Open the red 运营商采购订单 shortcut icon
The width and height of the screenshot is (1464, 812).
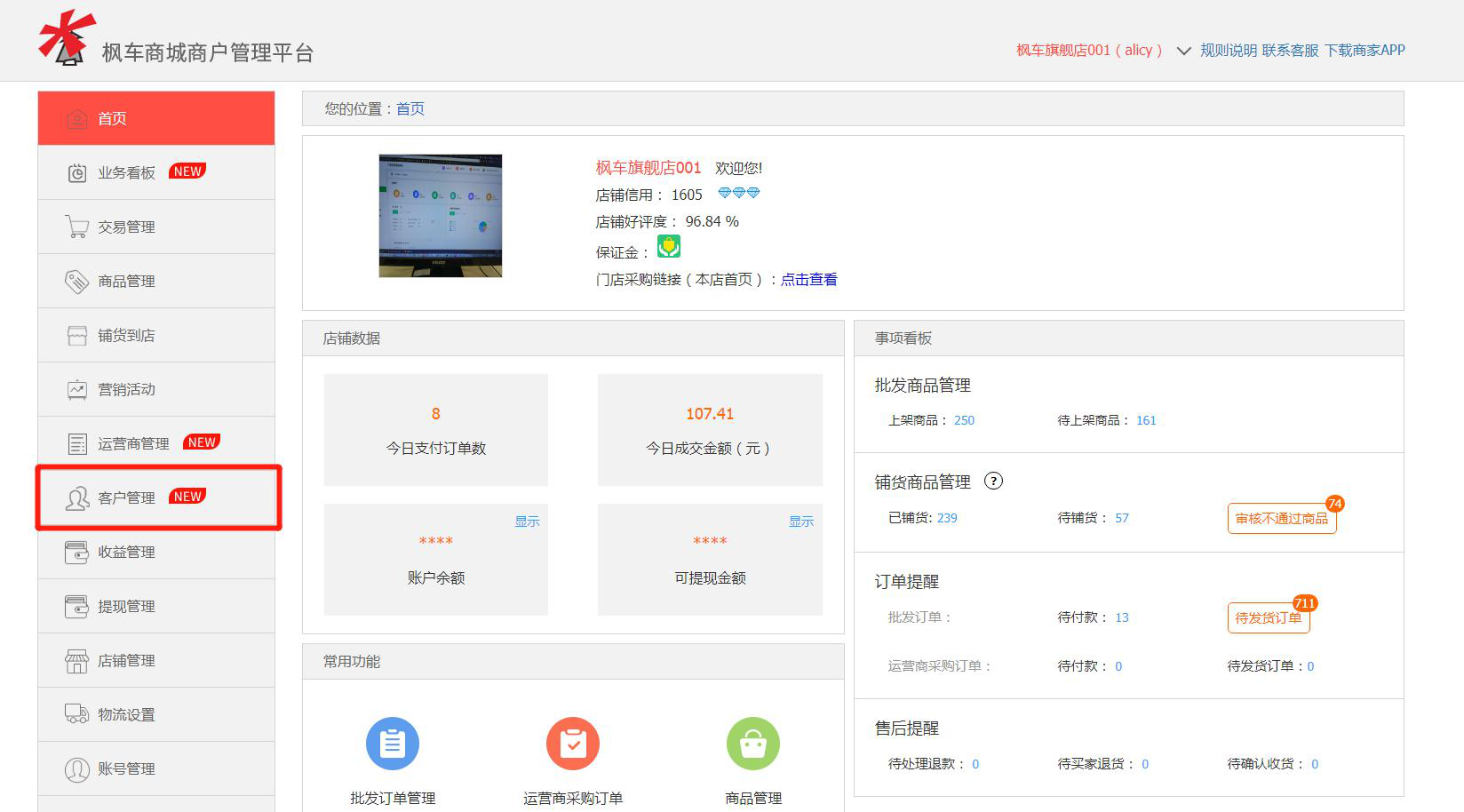click(x=573, y=744)
